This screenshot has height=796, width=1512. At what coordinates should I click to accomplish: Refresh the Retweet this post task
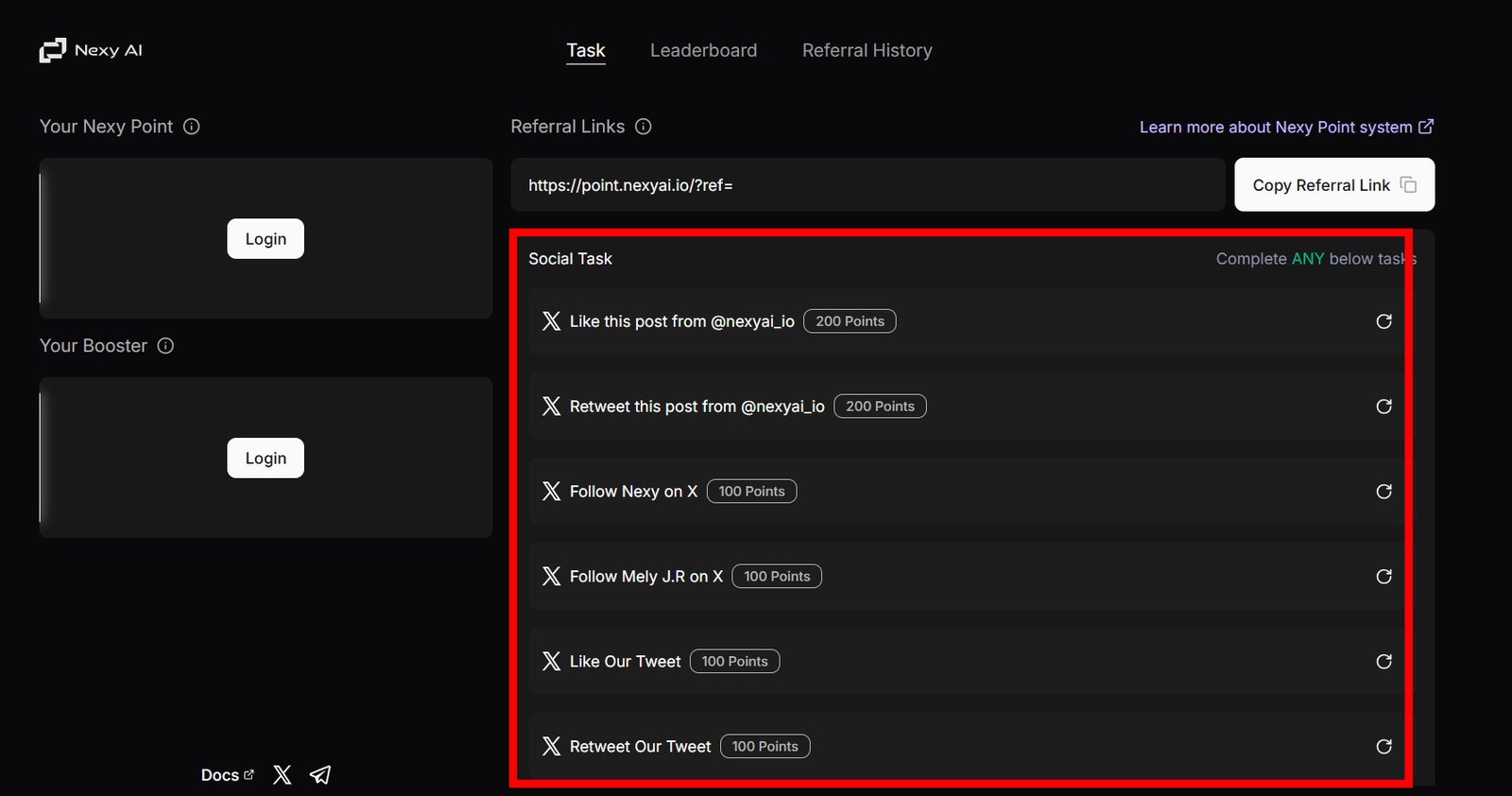(1383, 407)
